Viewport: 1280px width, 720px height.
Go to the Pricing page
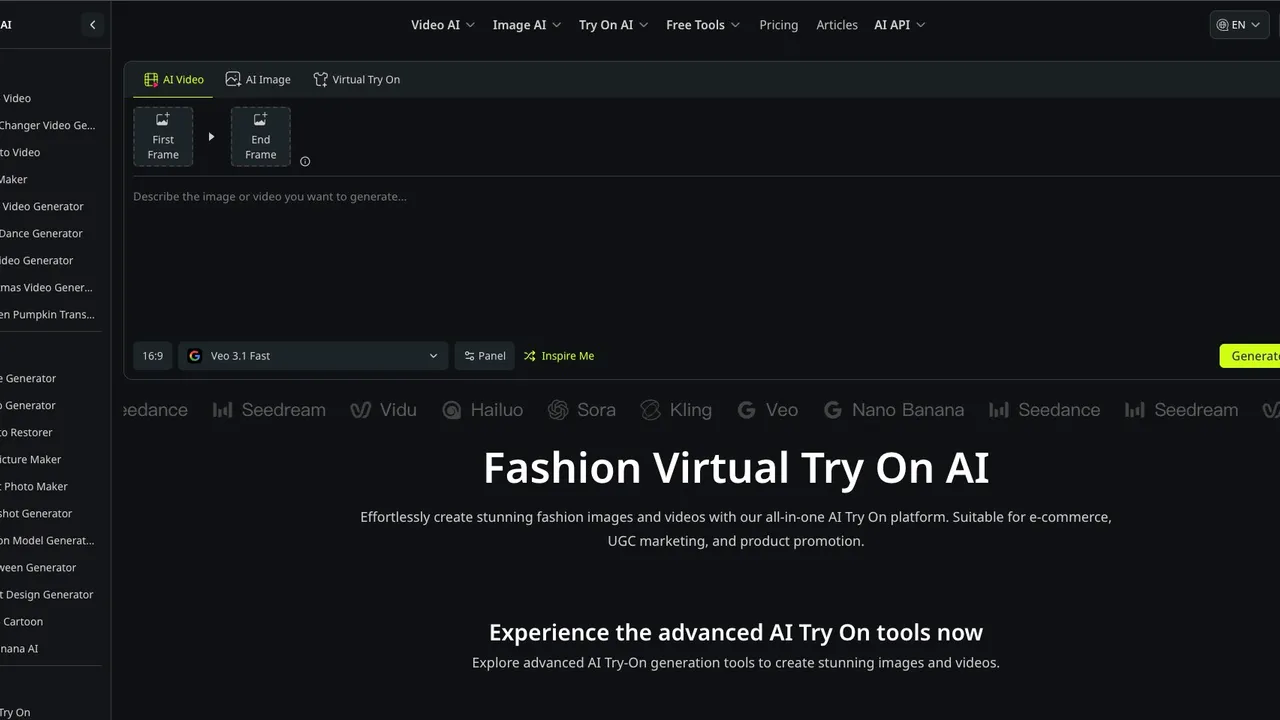(779, 25)
